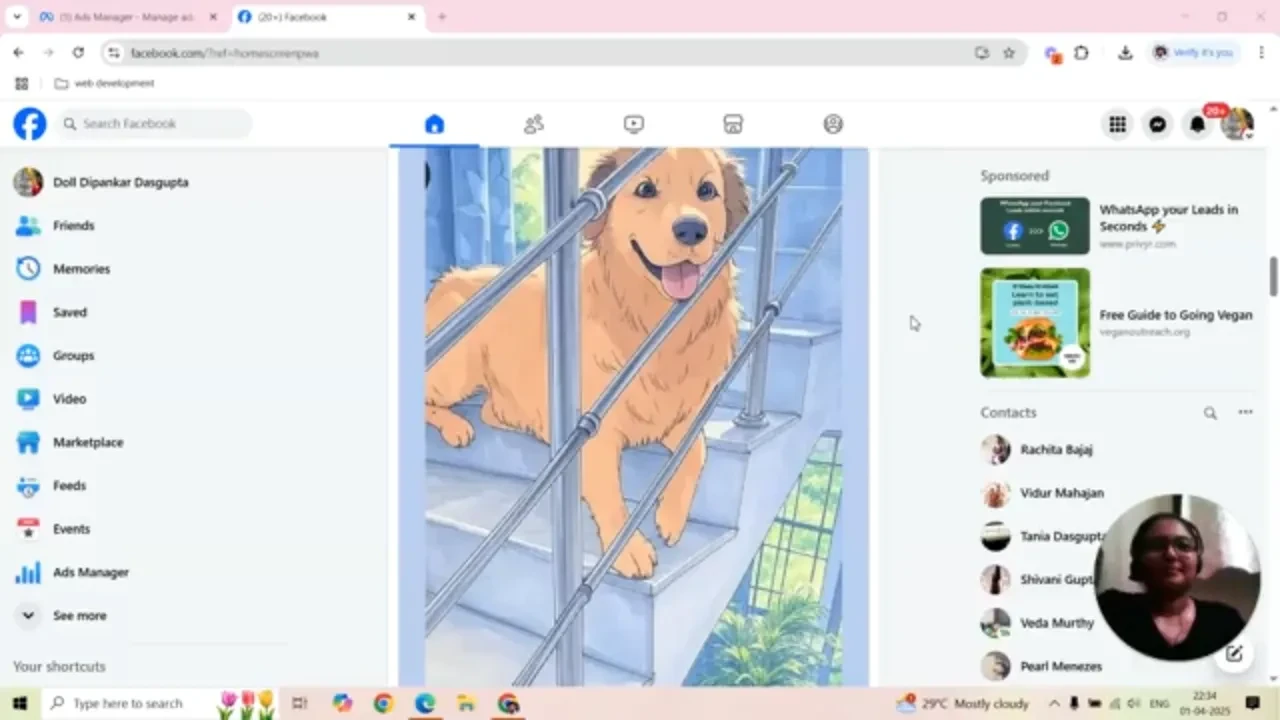This screenshot has width=1280, height=720.
Task: Open the Chrome Extensions puzzle icon
Action: click(1081, 53)
